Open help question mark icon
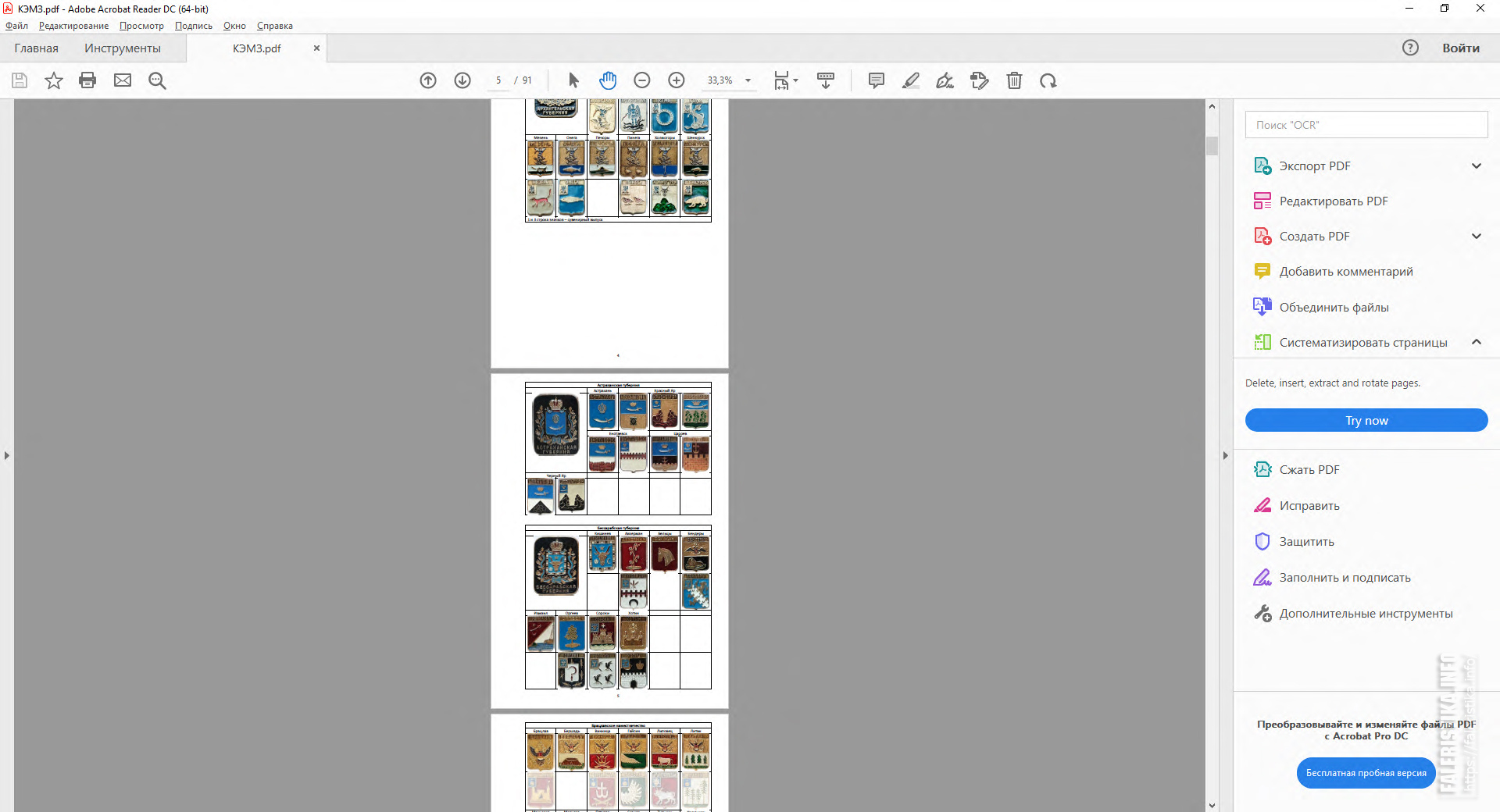 1410,48
